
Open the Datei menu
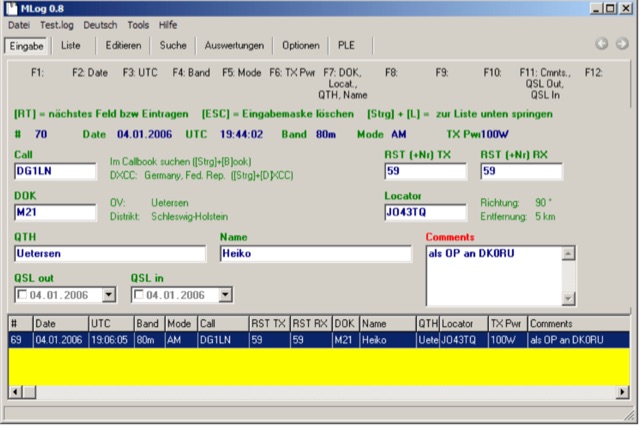(x=19, y=23)
